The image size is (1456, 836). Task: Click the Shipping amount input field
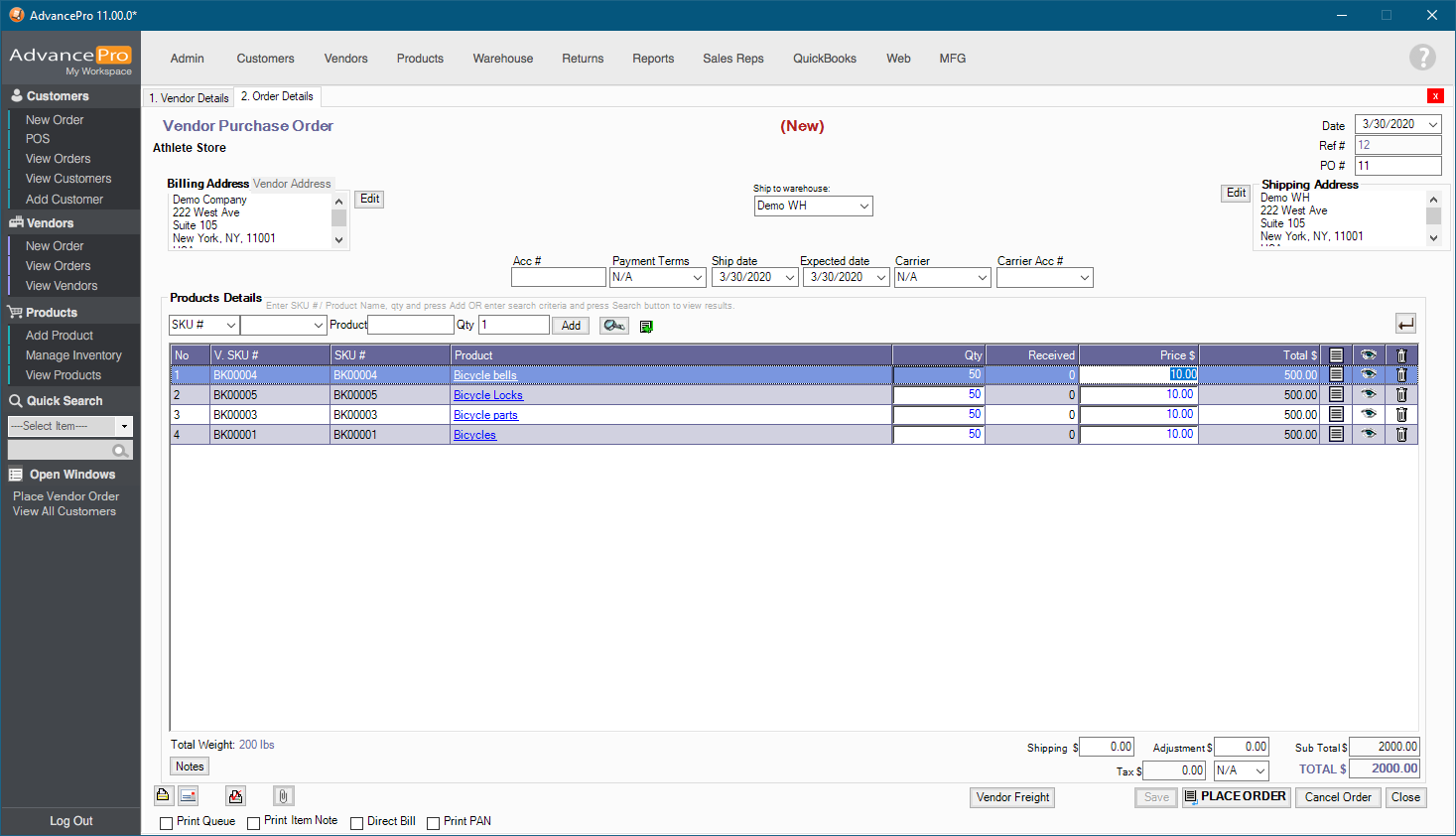[x=1107, y=748]
